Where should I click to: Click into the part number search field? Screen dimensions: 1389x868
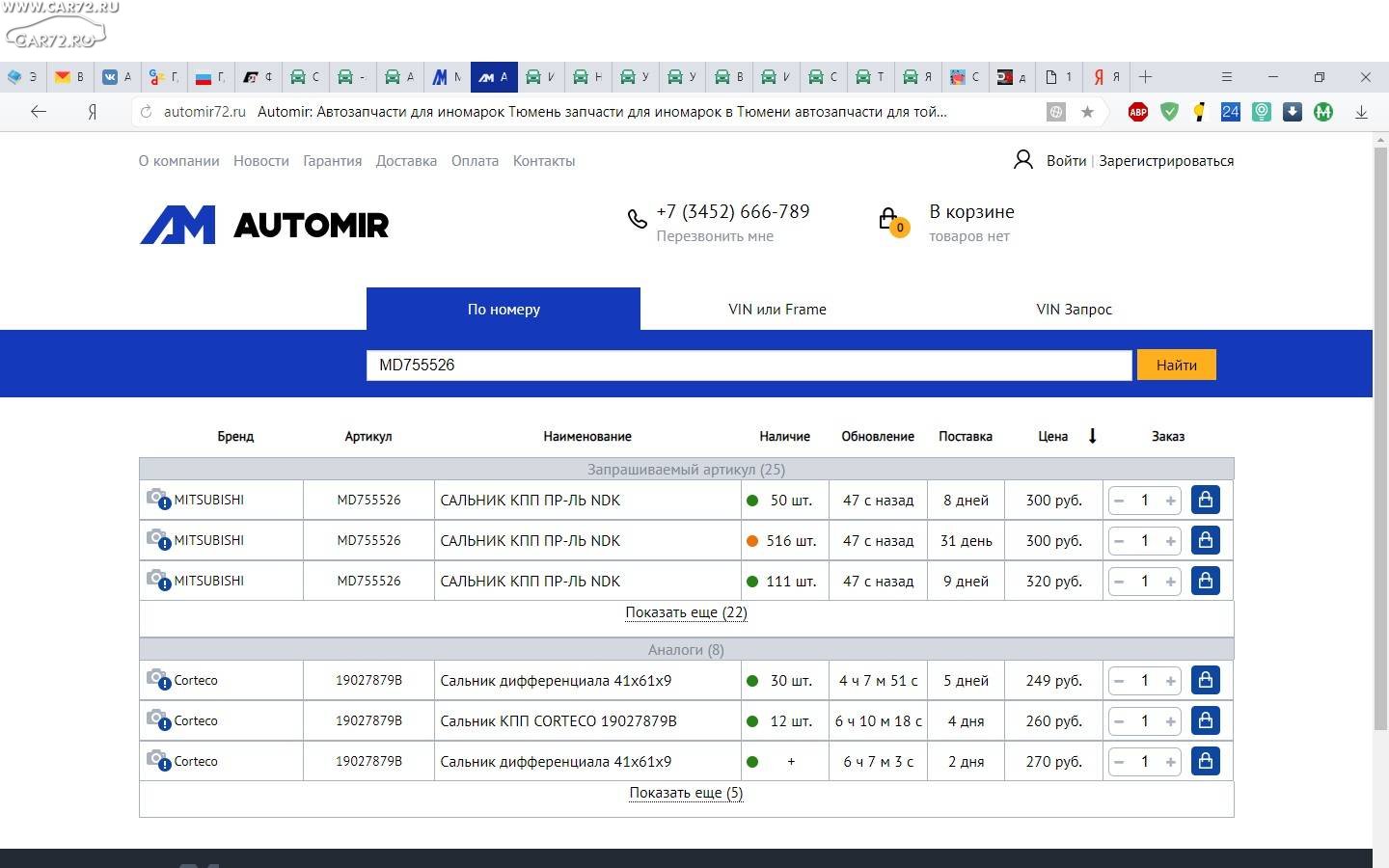[749, 365]
